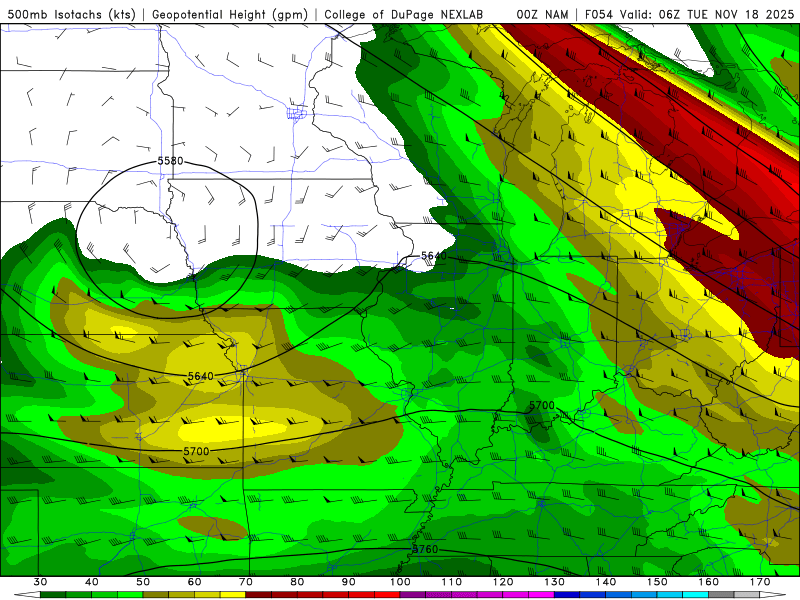Click the 100 value on the color scale
Viewport: 800px width, 600px height.
click(400, 582)
